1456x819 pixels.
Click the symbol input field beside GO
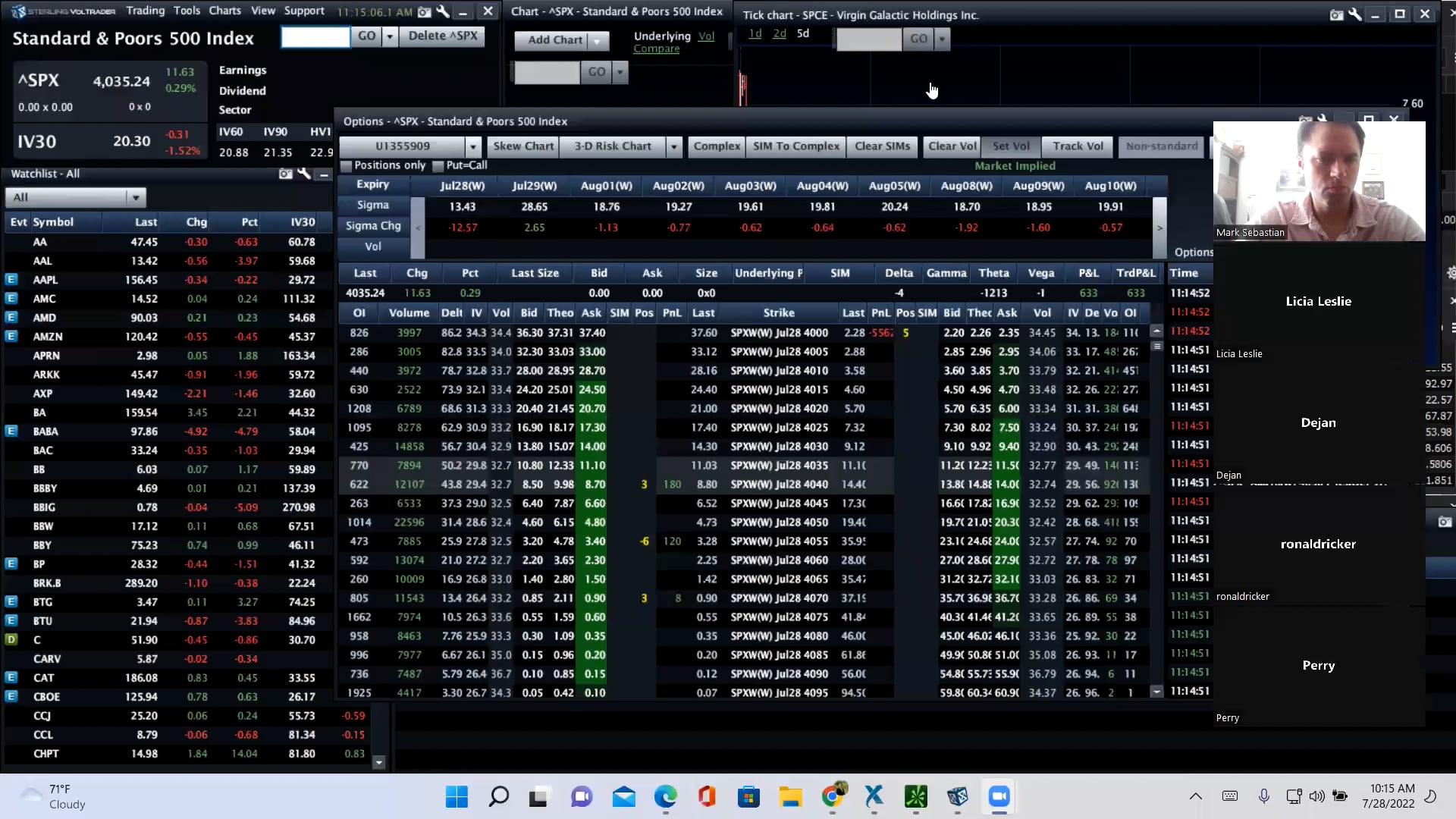pos(315,36)
